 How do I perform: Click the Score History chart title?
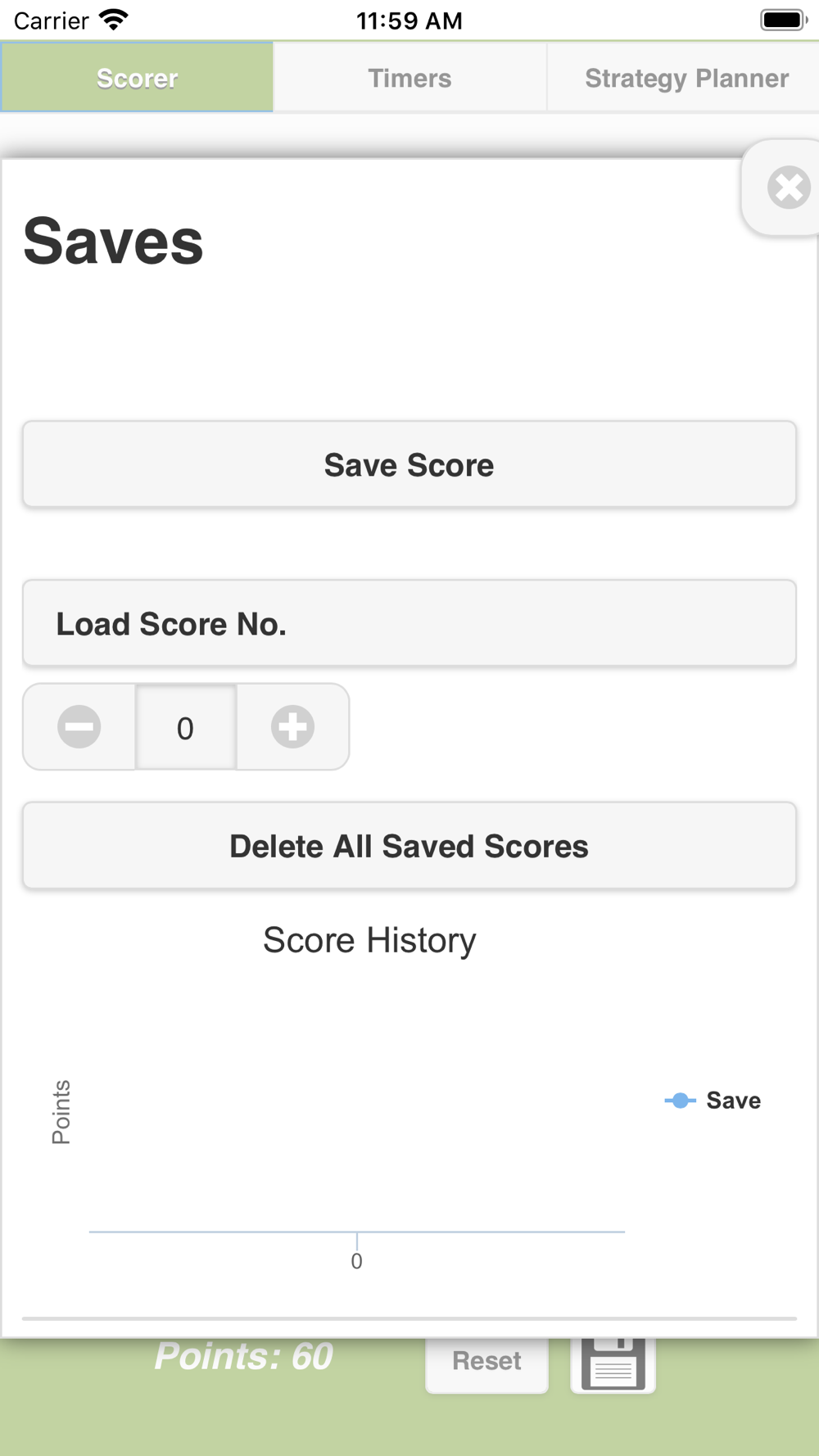(369, 940)
